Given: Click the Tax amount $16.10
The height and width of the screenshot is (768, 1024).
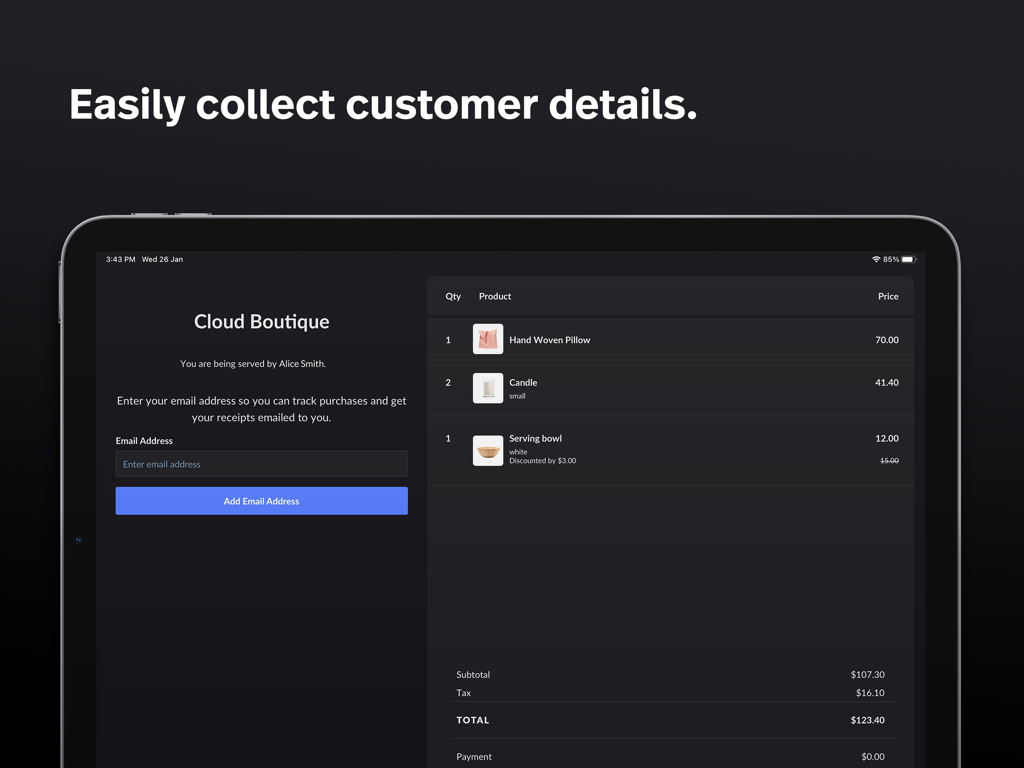Looking at the screenshot, I should [869, 693].
